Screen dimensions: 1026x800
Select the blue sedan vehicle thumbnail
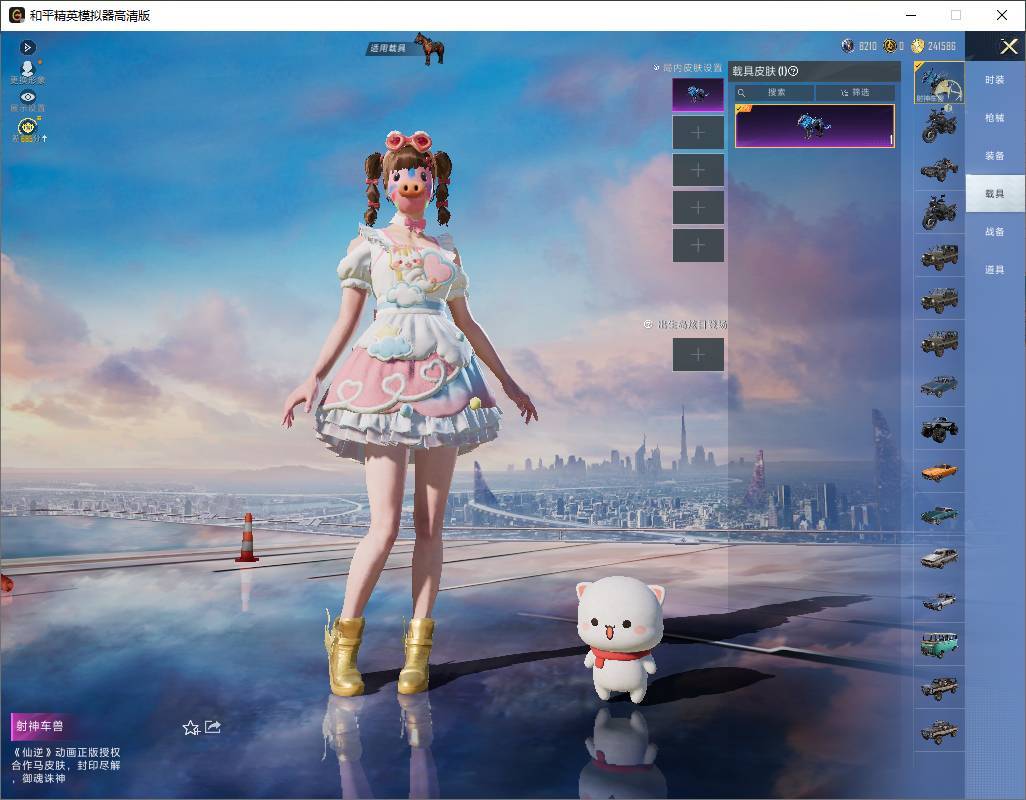(x=939, y=385)
